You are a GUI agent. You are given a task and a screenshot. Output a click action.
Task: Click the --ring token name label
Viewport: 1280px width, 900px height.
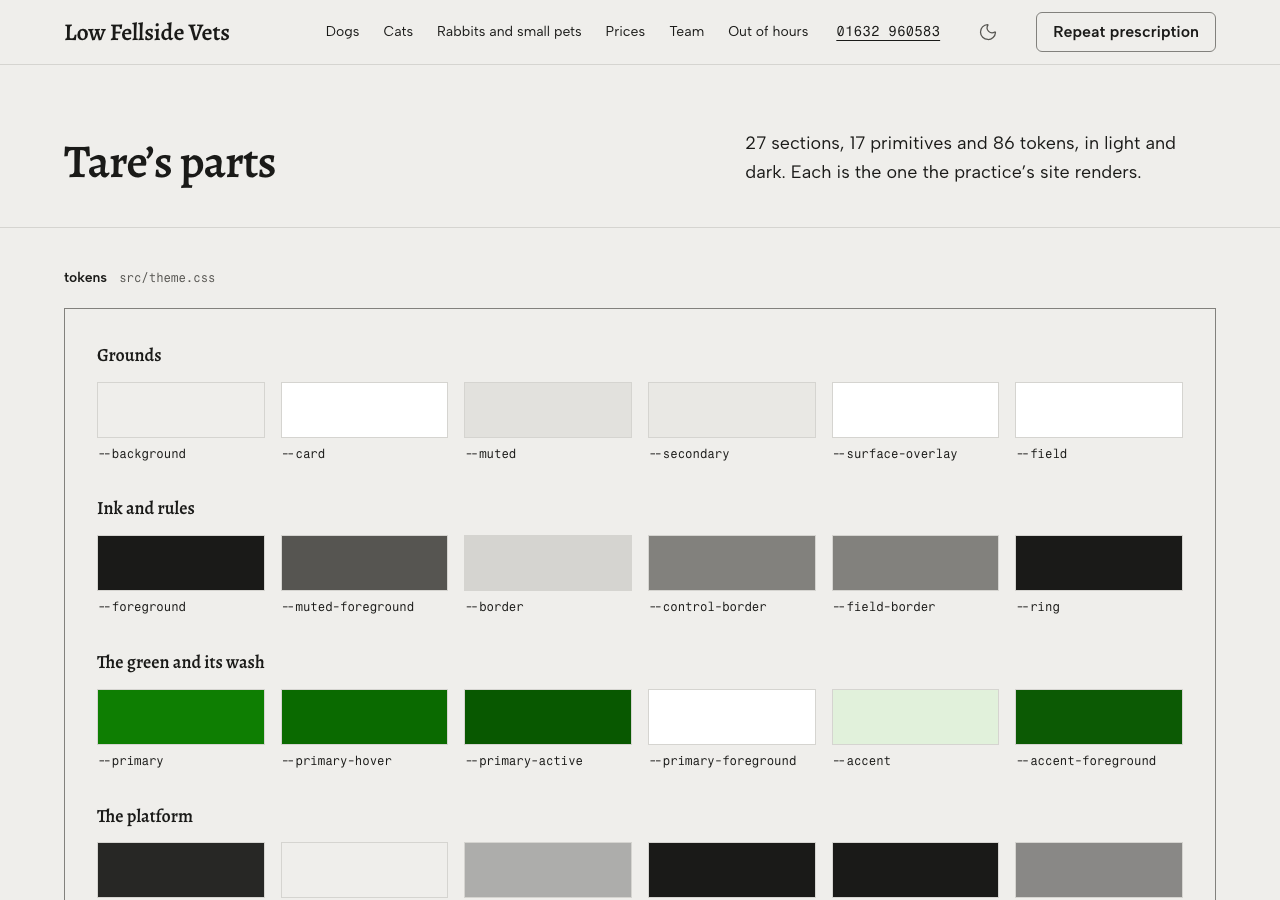[1038, 607]
